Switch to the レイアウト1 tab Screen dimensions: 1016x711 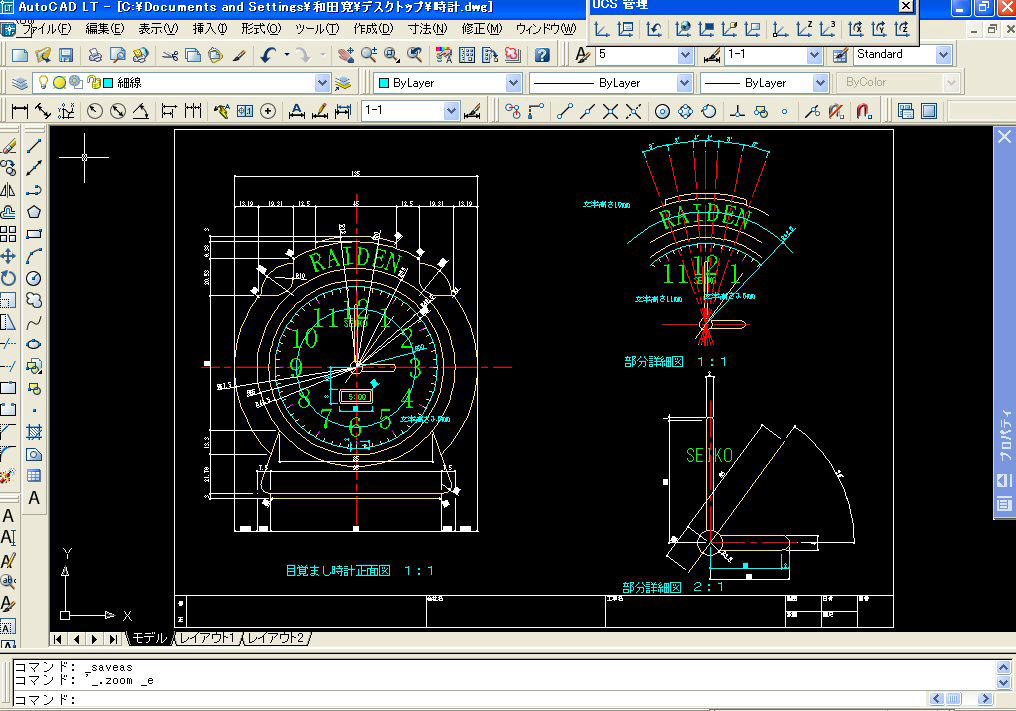point(207,638)
